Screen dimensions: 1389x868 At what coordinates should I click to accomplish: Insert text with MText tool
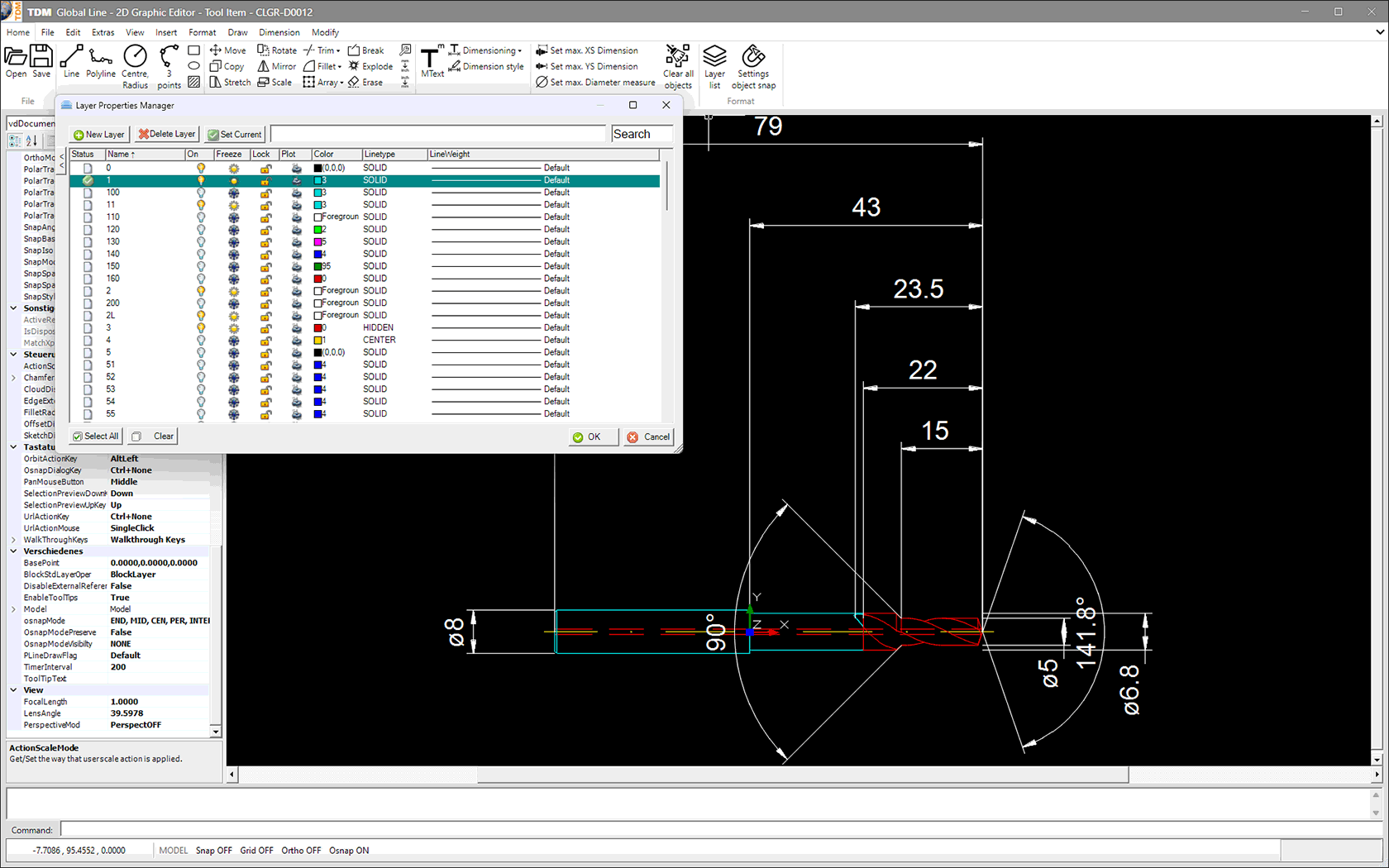432,63
